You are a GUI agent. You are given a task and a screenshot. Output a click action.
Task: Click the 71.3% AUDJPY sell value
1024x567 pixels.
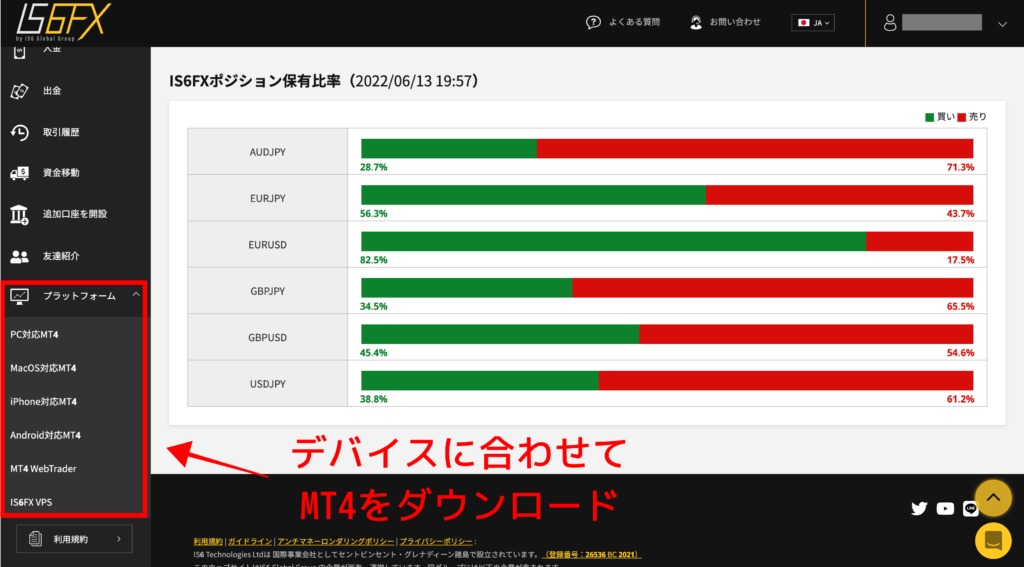coord(961,167)
